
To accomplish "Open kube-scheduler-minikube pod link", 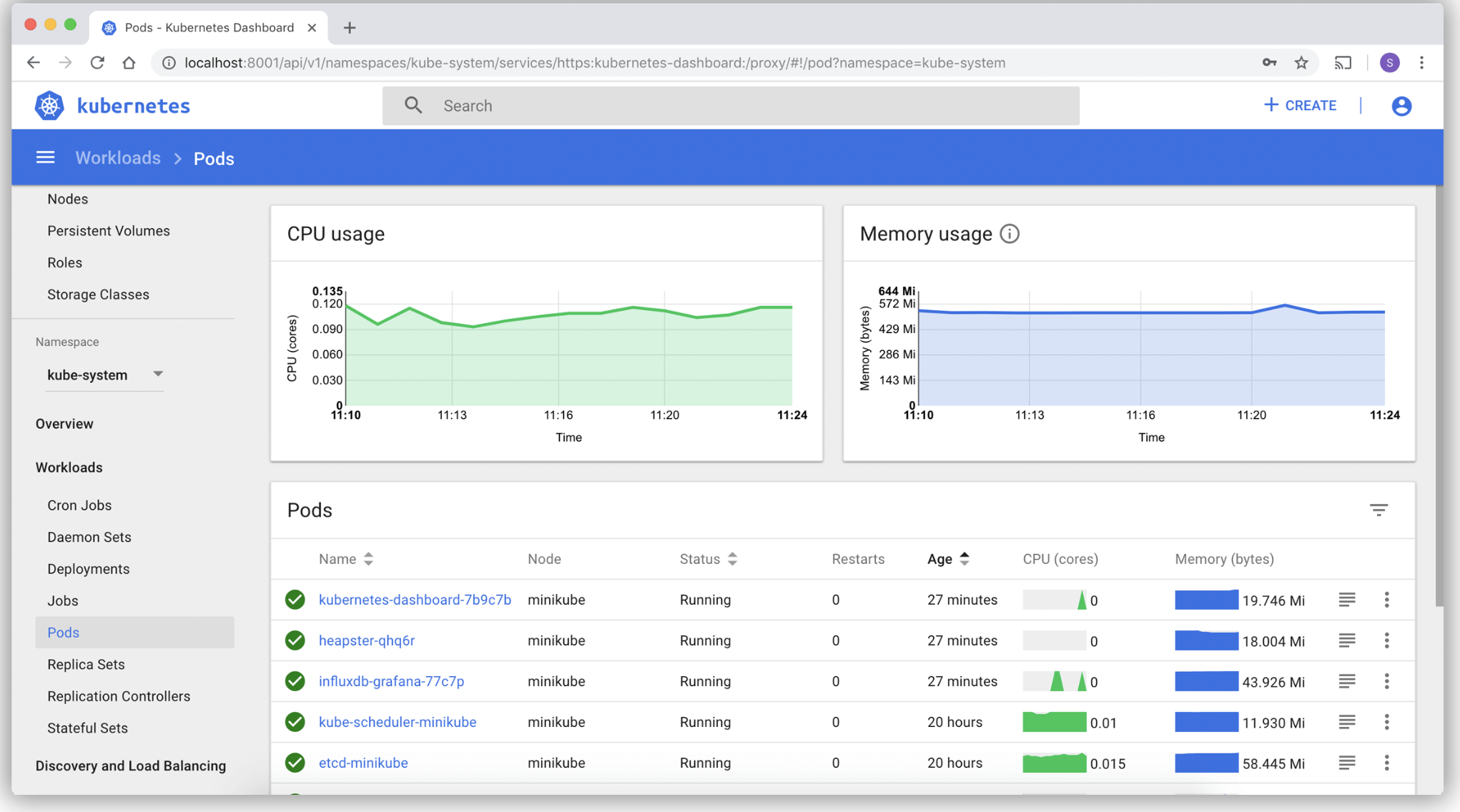I will [398, 722].
